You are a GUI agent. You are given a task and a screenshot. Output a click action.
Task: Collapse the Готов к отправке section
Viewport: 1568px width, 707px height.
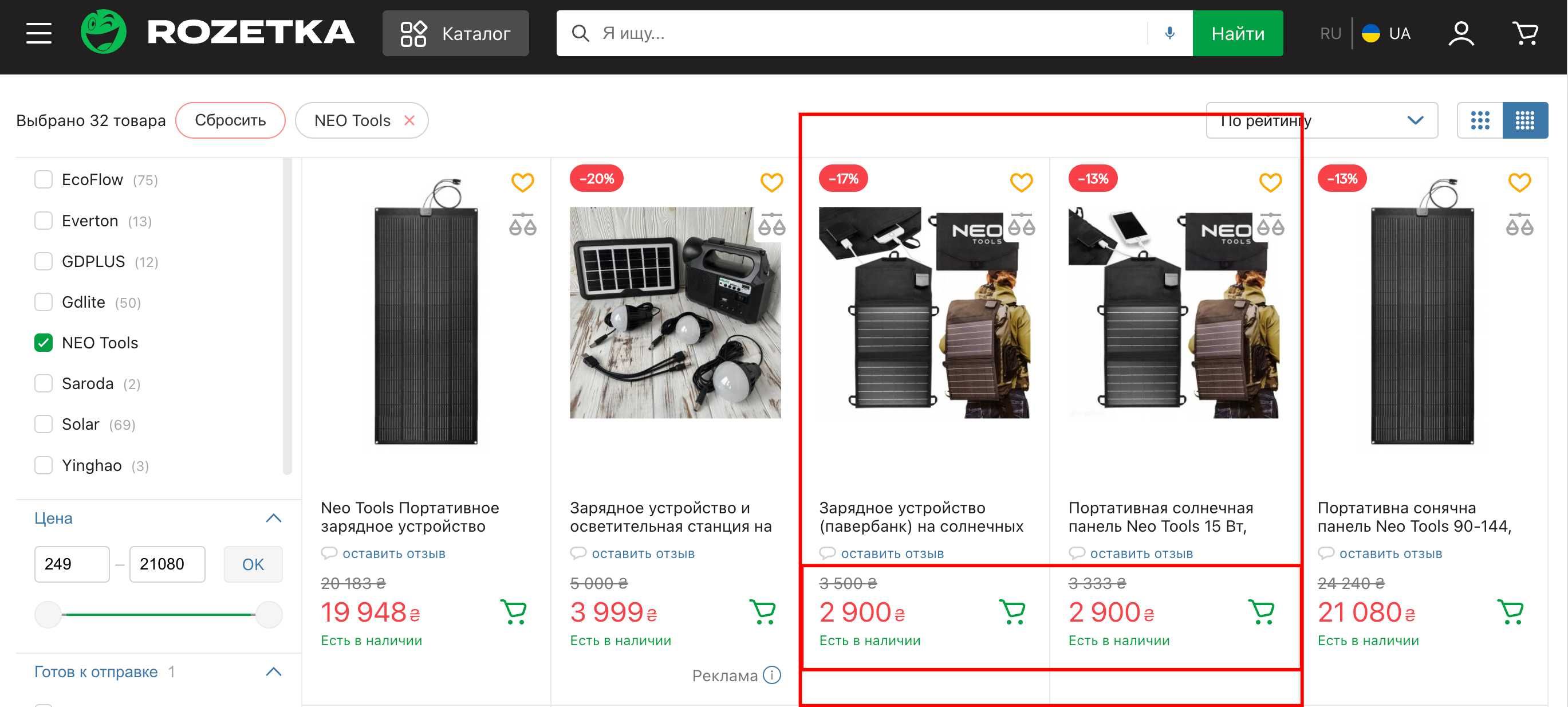tap(273, 671)
